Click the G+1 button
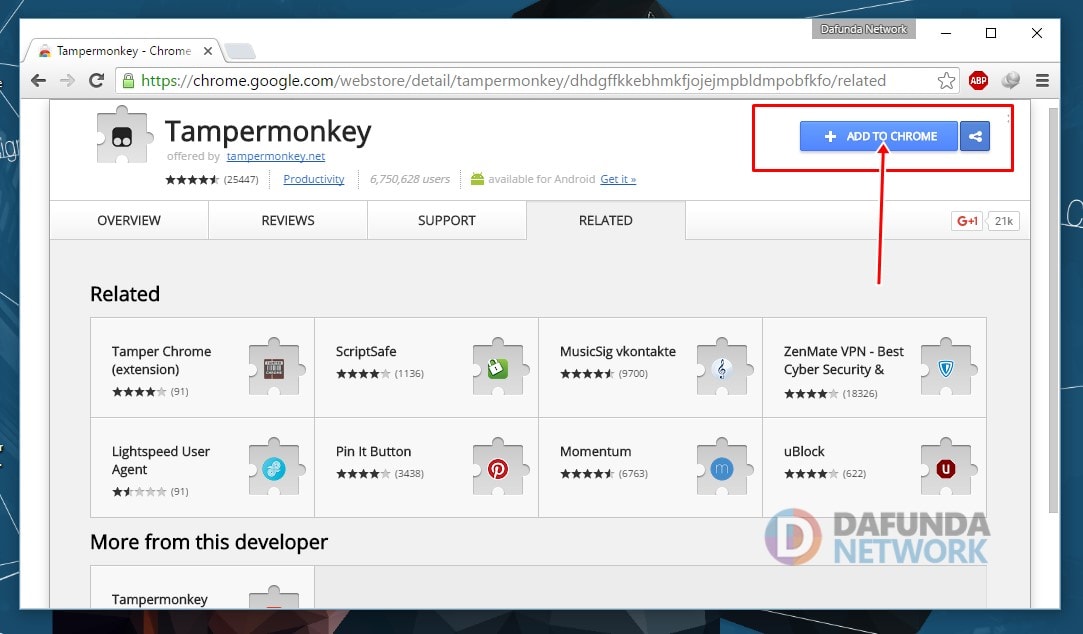The height and width of the screenshot is (634, 1083). click(967, 221)
